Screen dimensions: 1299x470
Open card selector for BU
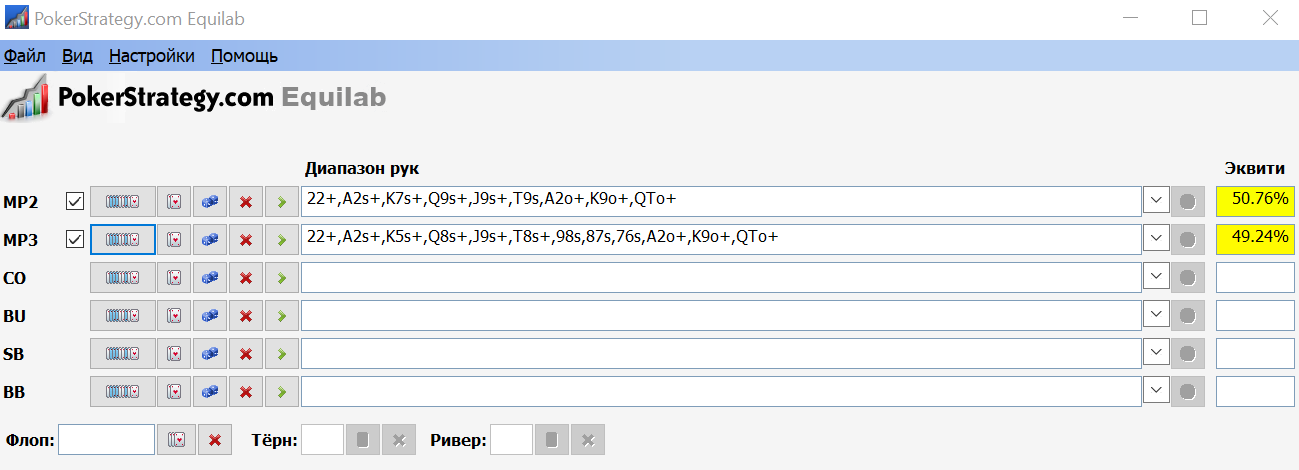click(x=174, y=316)
